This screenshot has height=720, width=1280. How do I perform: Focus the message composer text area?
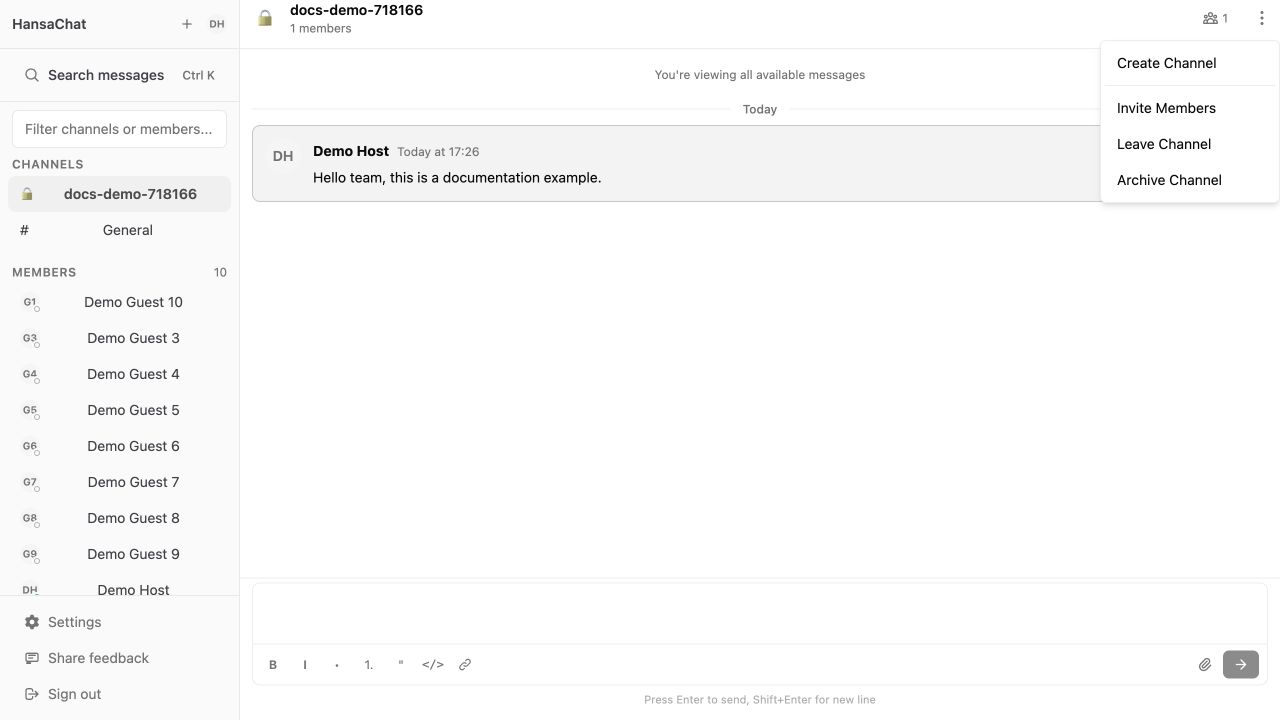point(760,615)
